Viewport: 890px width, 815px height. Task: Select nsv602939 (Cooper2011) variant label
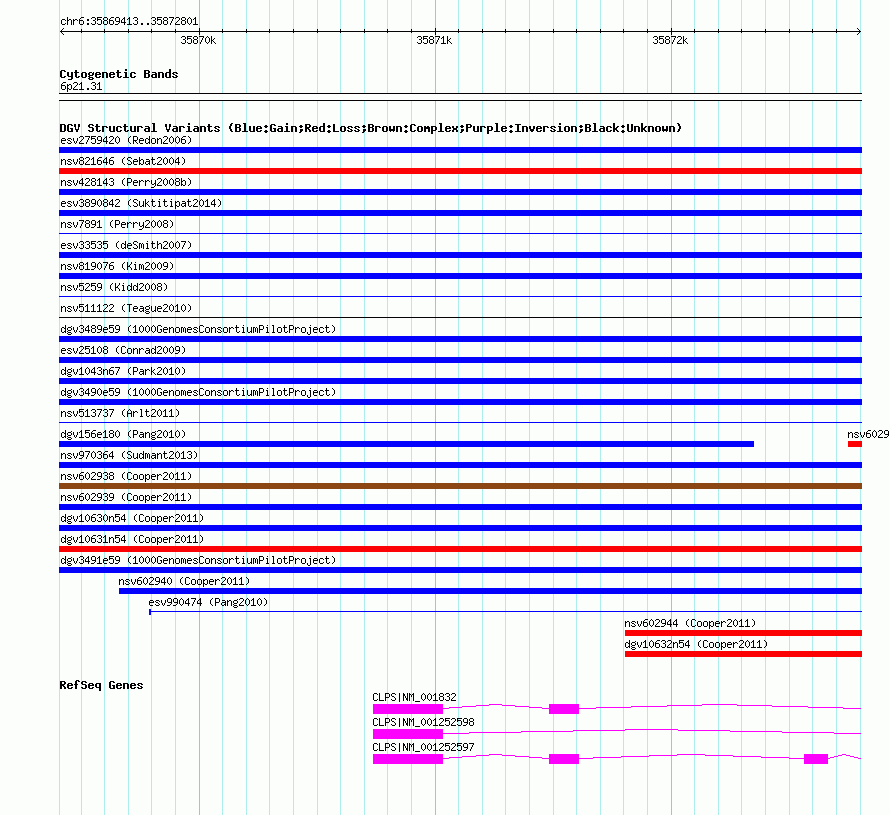(126, 497)
